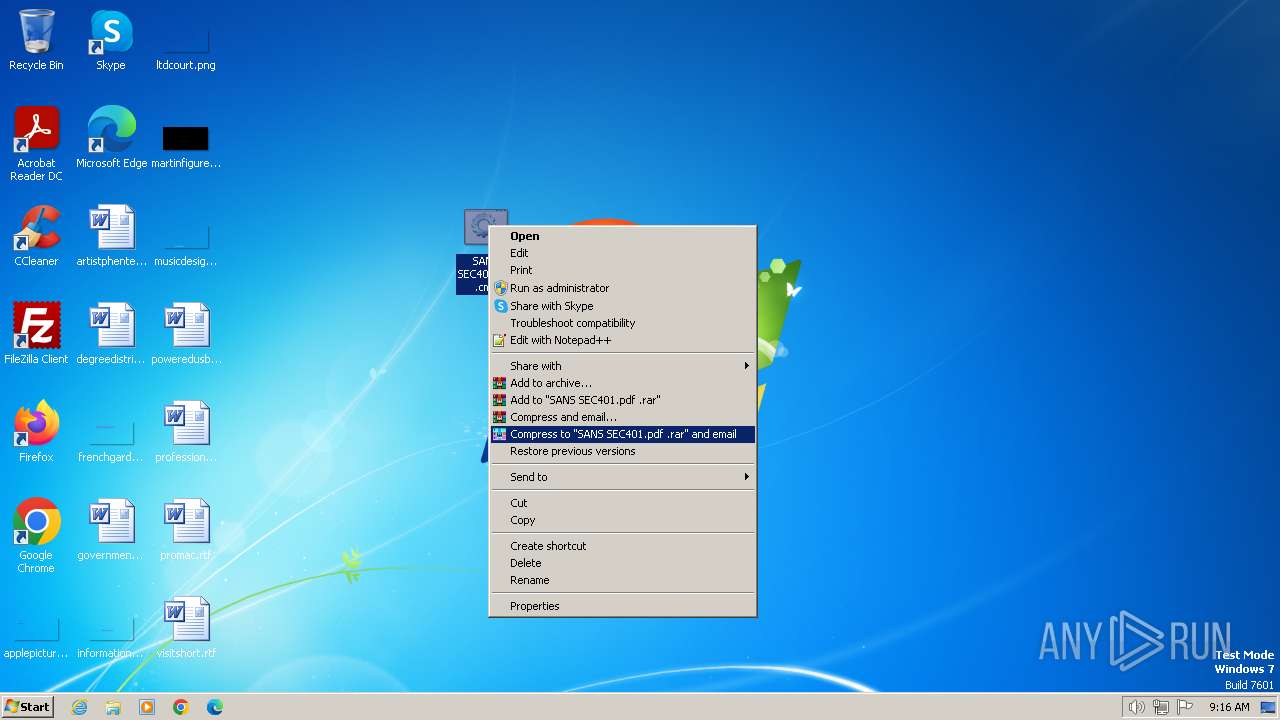1280x720 pixels.
Task: Open the Recycle Bin desktop icon
Action: point(36,40)
